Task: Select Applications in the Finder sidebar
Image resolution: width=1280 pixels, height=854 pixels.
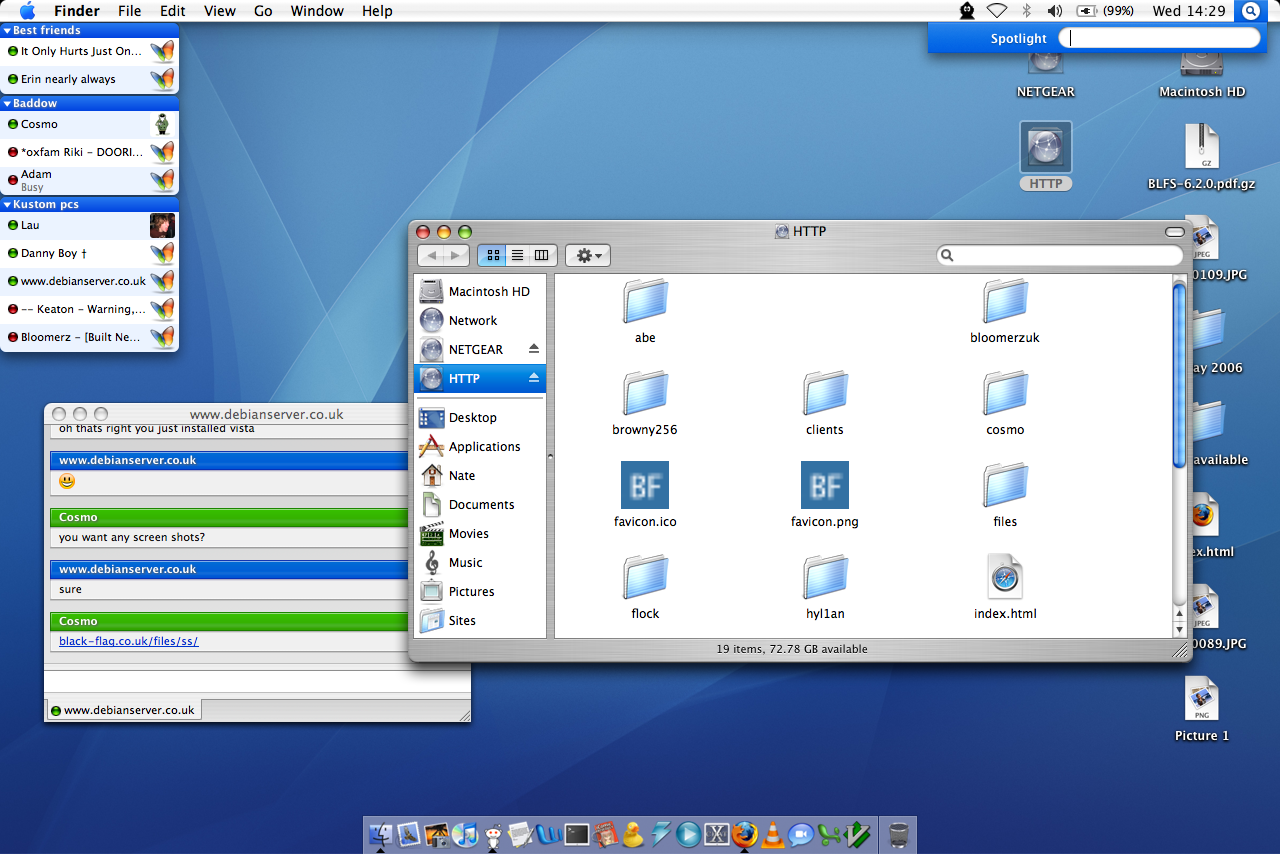Action: point(484,447)
